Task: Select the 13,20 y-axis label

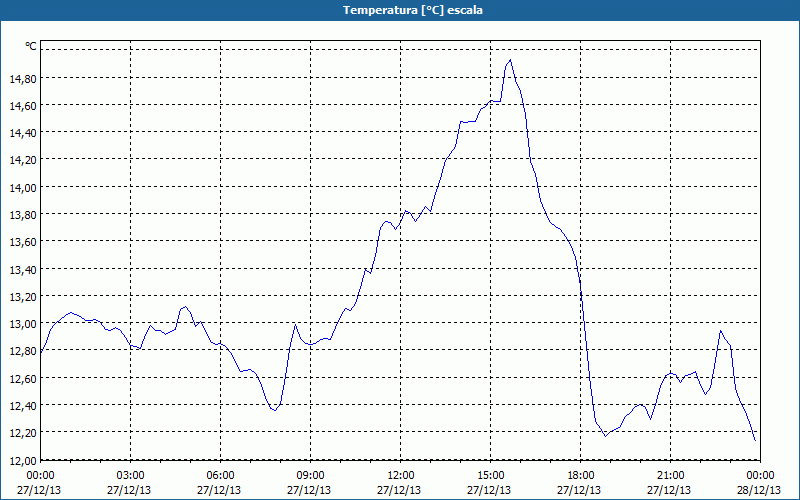Action: coord(22,297)
